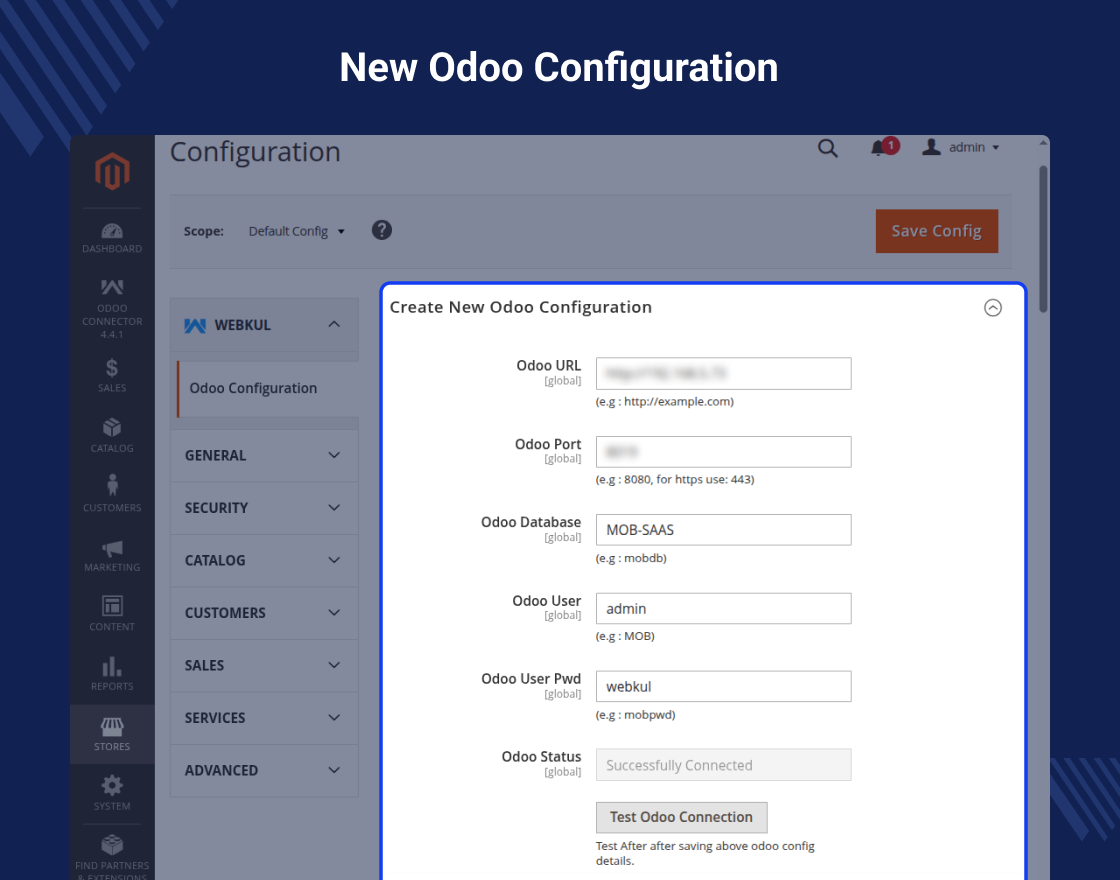Click the "(e.g : http://example.com)" hint
Viewport: 1120px width, 880px height.
click(664, 401)
